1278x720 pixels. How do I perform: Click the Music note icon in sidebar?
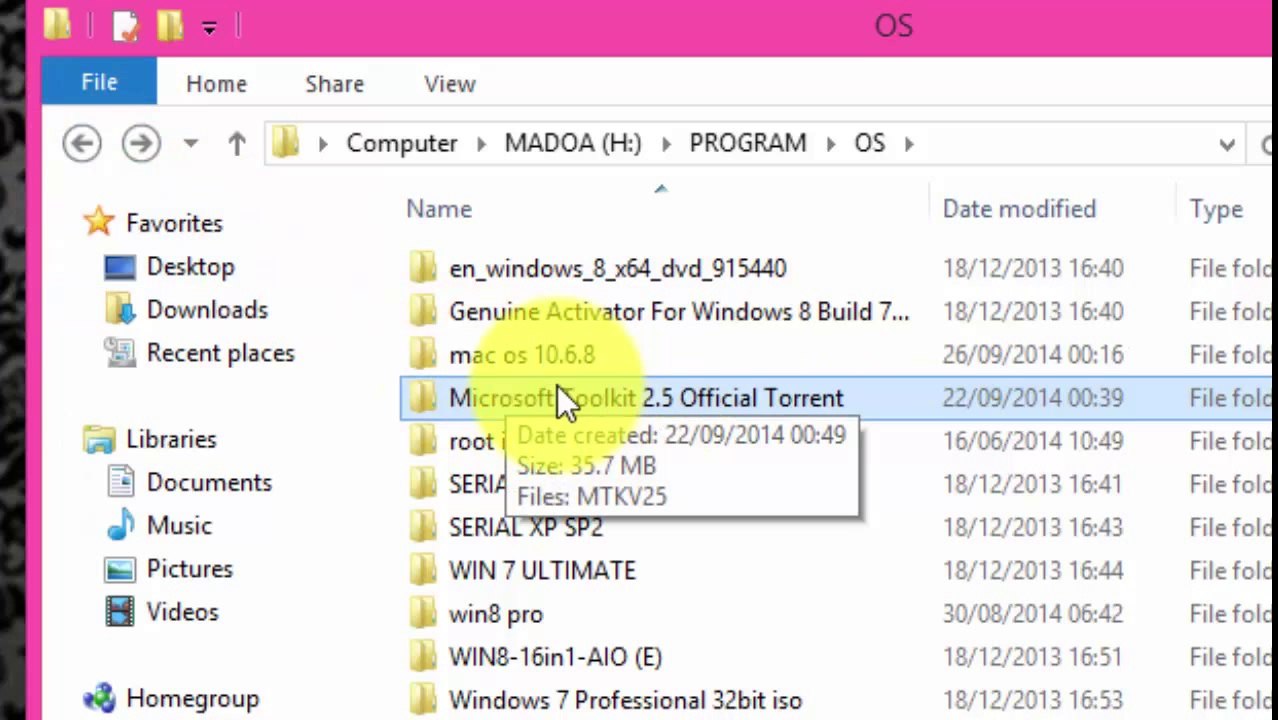120,525
